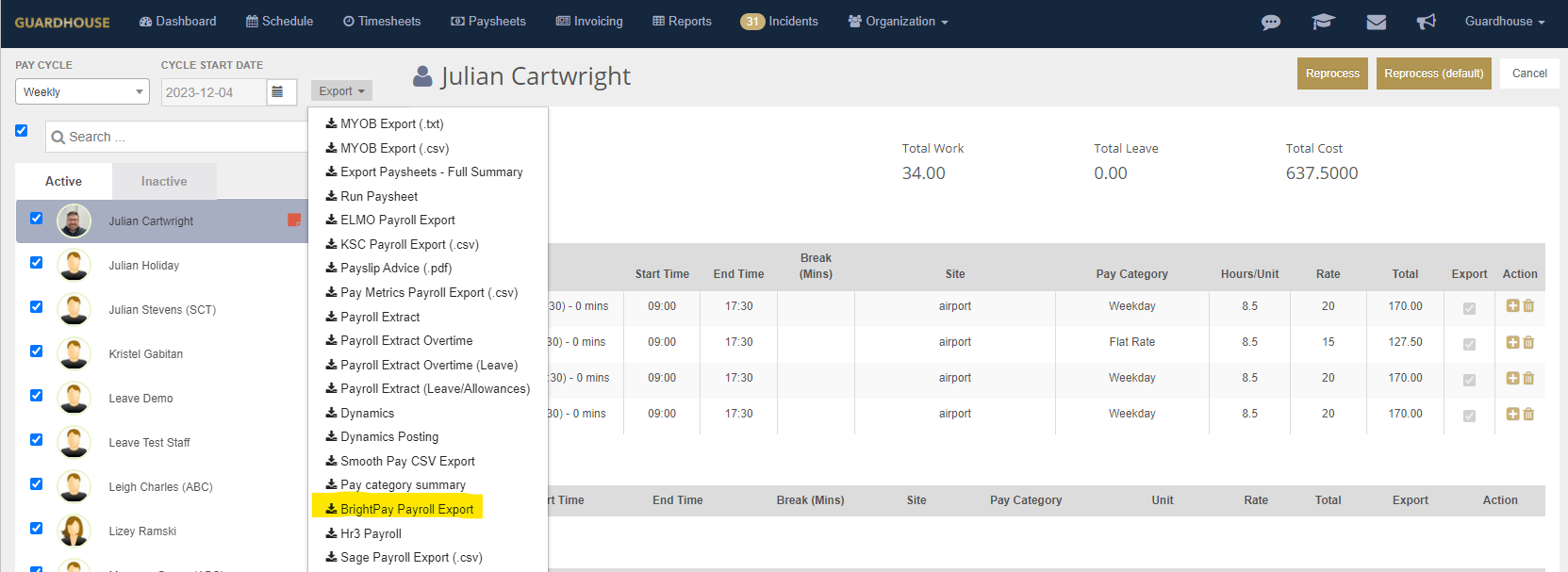Image resolution: width=1568 pixels, height=572 pixels.
Task: Select BrightPay Payroll Export
Action: point(400,509)
